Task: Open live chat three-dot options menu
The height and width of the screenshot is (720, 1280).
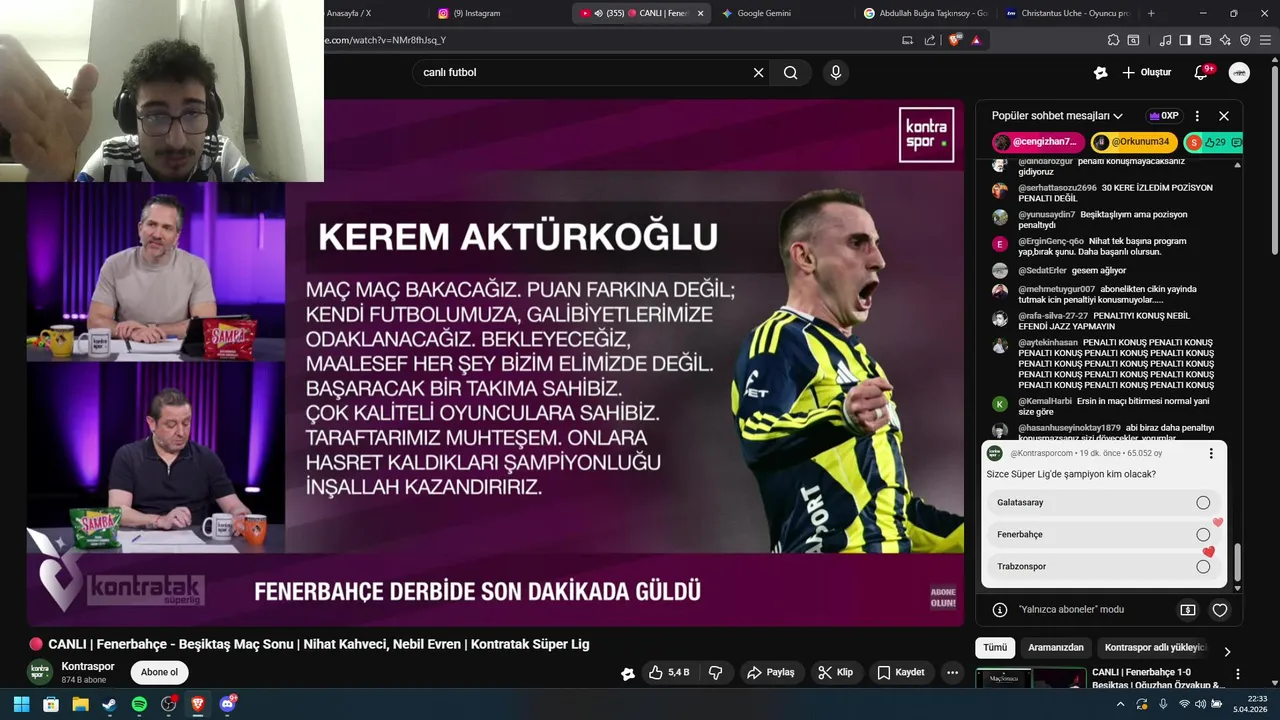Action: tap(1197, 116)
